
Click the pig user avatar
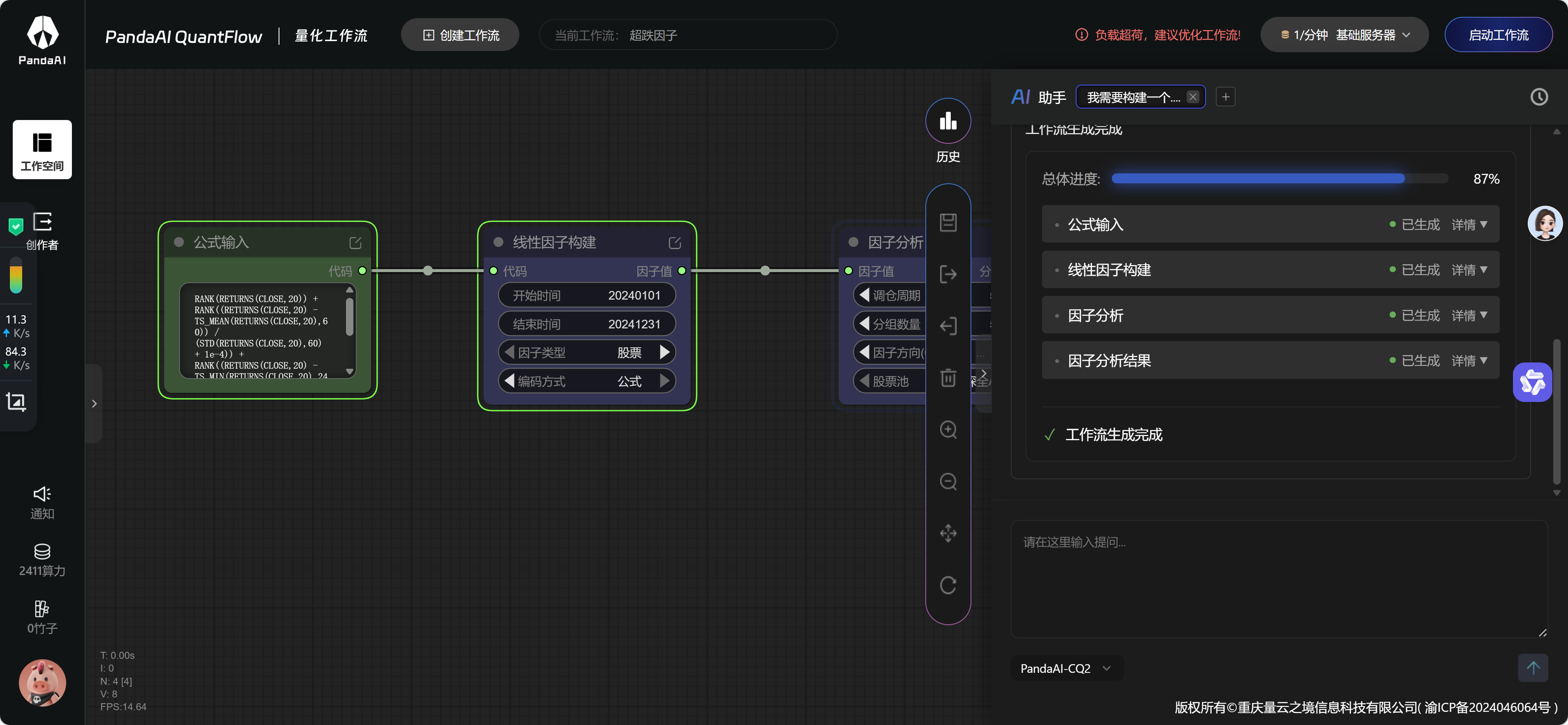point(42,682)
